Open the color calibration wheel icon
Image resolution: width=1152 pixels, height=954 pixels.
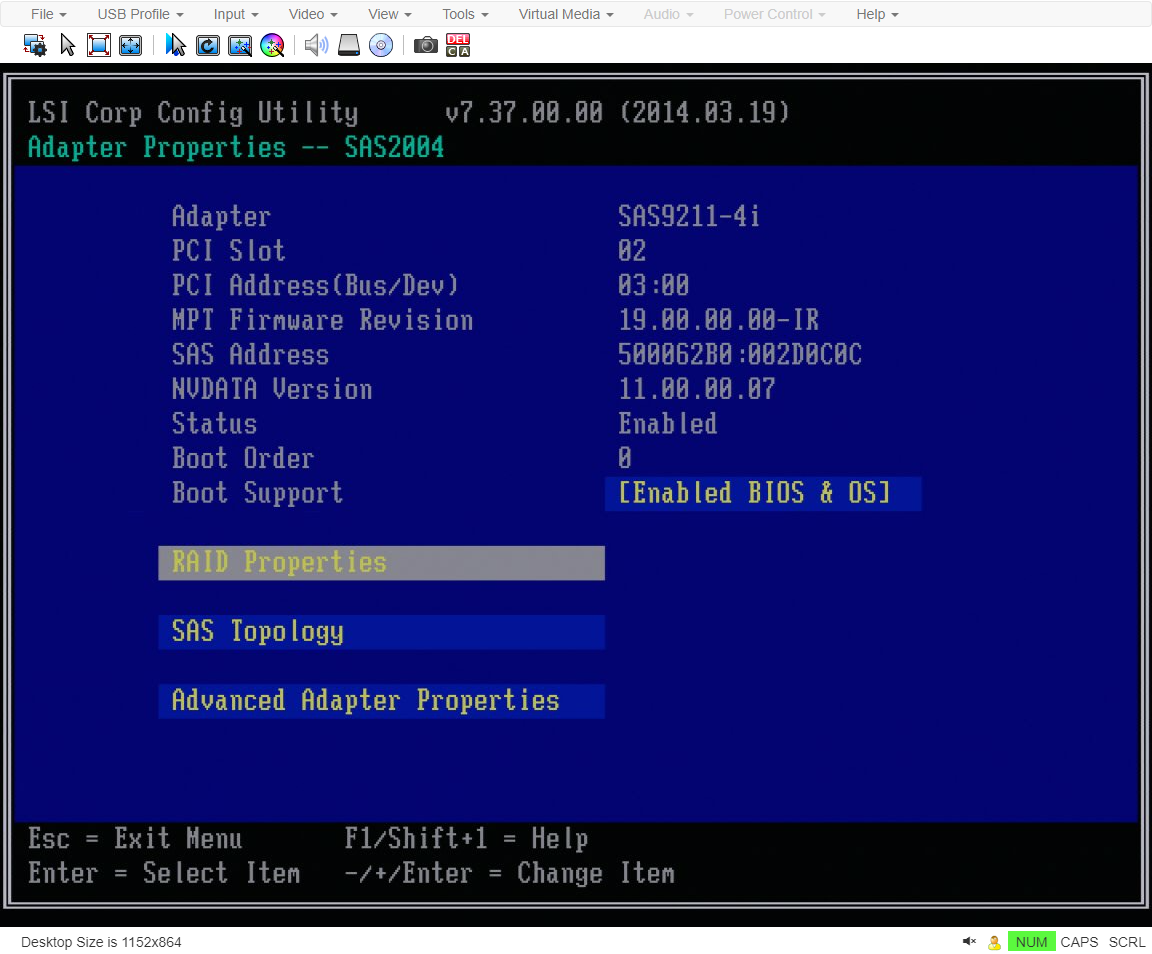tap(273, 46)
